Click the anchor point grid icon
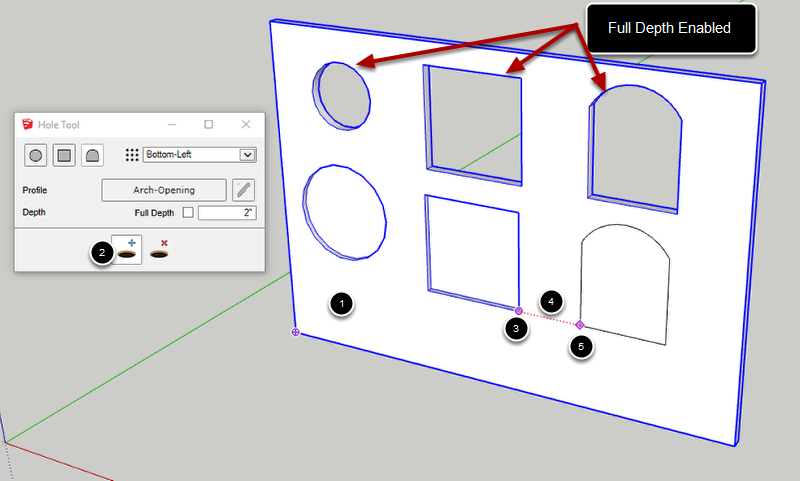This screenshot has height=481, width=800. (131, 155)
